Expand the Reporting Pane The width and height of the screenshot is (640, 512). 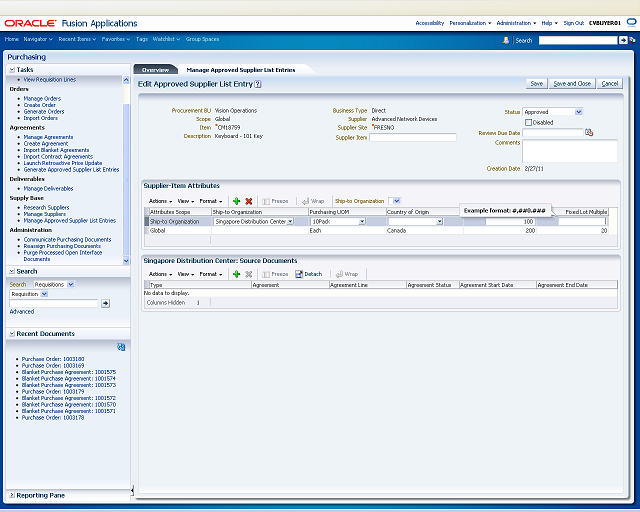(x=12, y=495)
